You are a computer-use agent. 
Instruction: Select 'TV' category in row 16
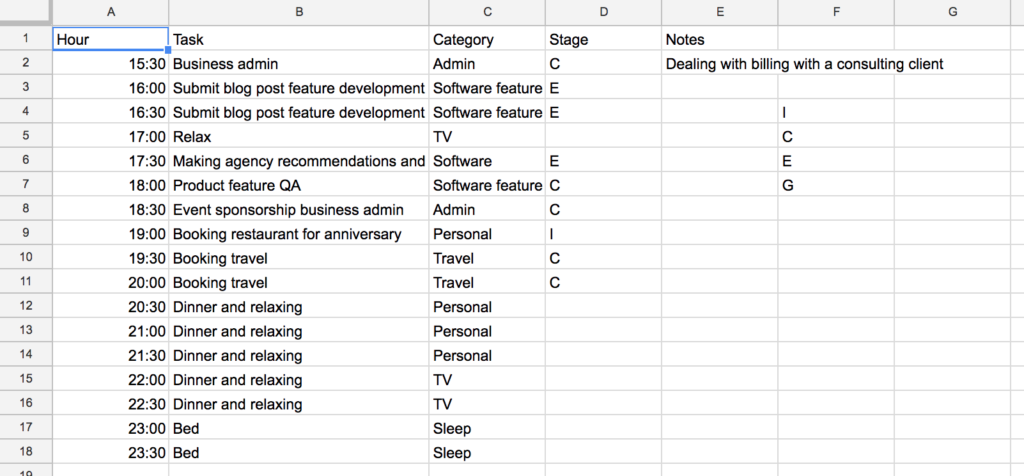pos(487,404)
